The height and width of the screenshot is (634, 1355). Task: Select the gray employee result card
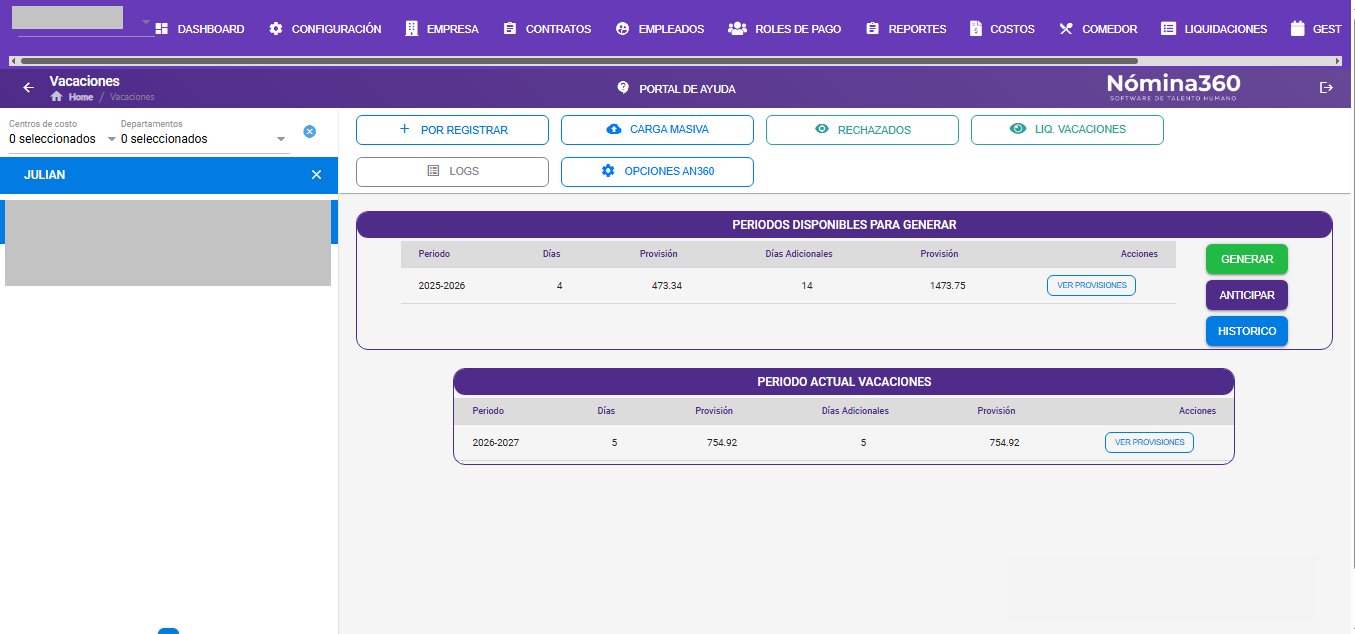(168, 243)
